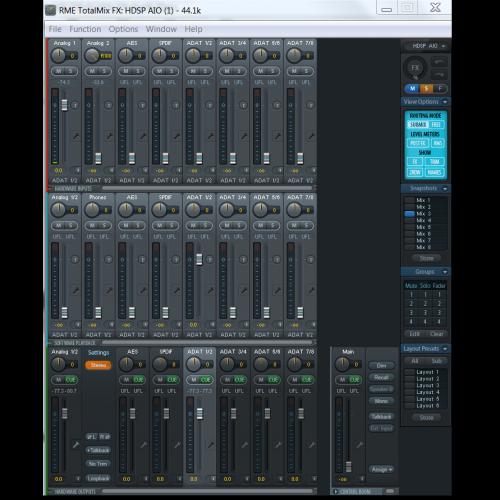Open the File menu
Screen dimensions: 500x500
click(x=55, y=29)
